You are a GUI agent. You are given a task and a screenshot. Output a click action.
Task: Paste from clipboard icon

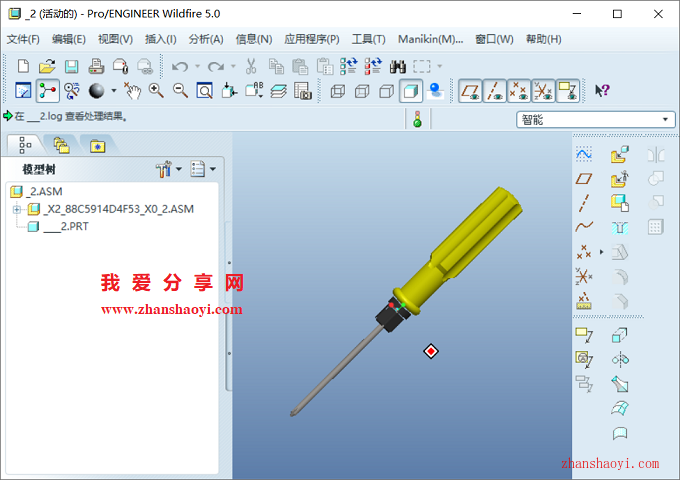tap(300, 66)
